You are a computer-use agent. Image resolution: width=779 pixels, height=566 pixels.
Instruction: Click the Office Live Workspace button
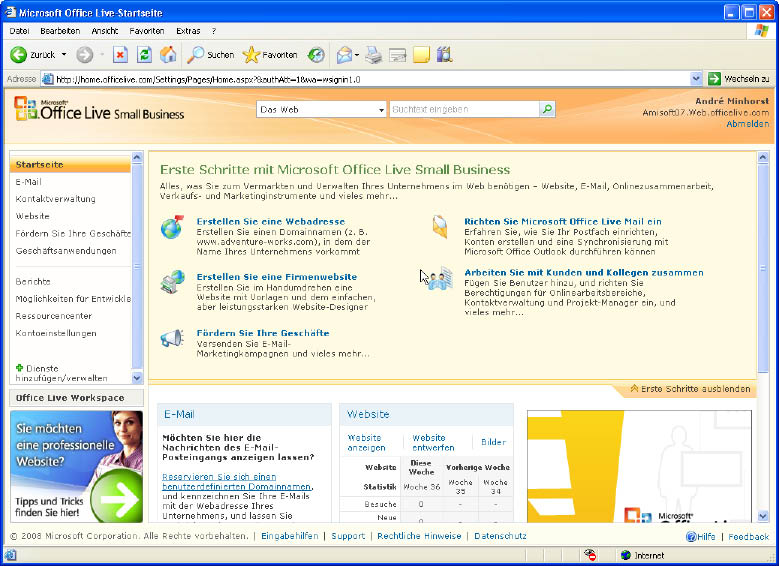tap(77, 398)
